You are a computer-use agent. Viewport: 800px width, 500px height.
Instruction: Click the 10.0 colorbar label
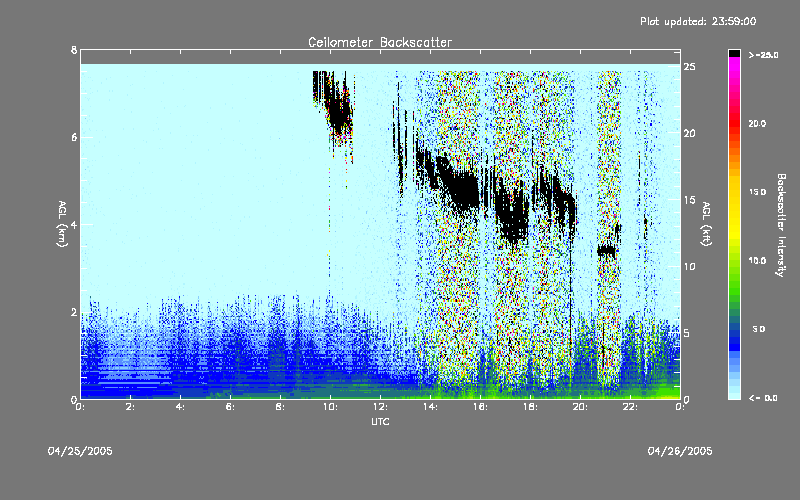pyautogui.click(x=757, y=261)
